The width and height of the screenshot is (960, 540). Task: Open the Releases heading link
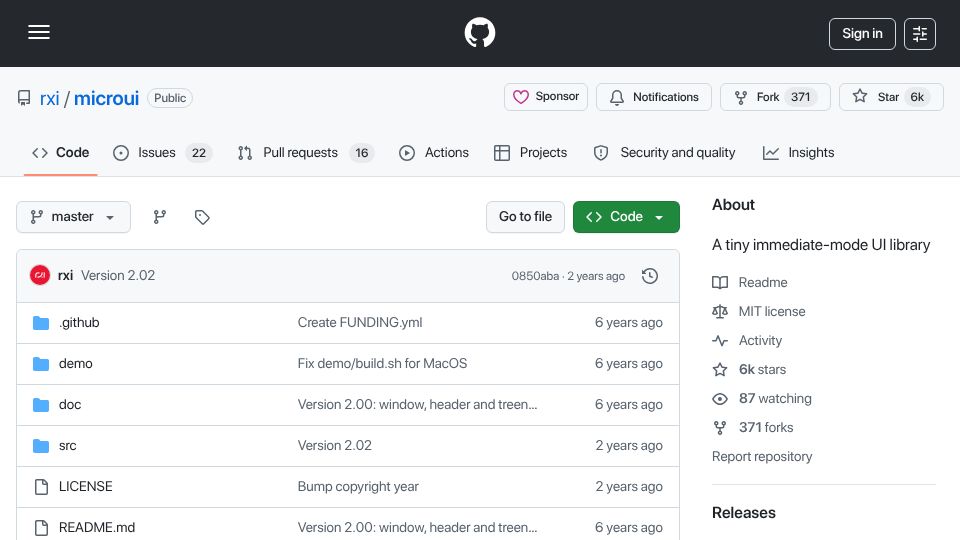point(744,513)
